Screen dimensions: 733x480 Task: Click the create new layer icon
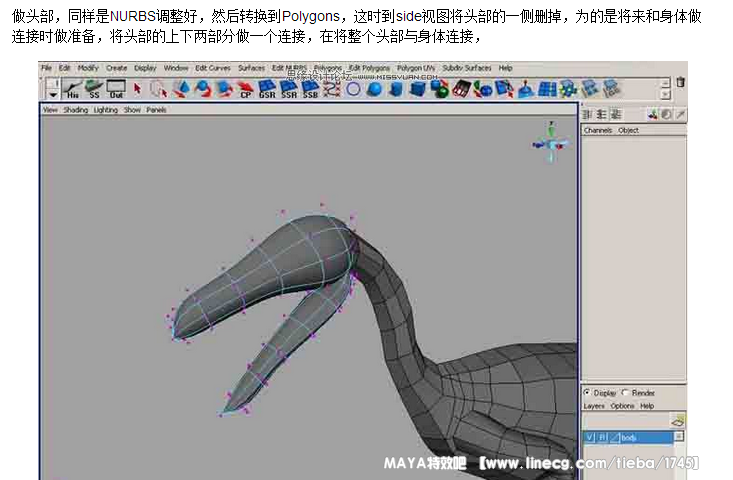[677, 422]
